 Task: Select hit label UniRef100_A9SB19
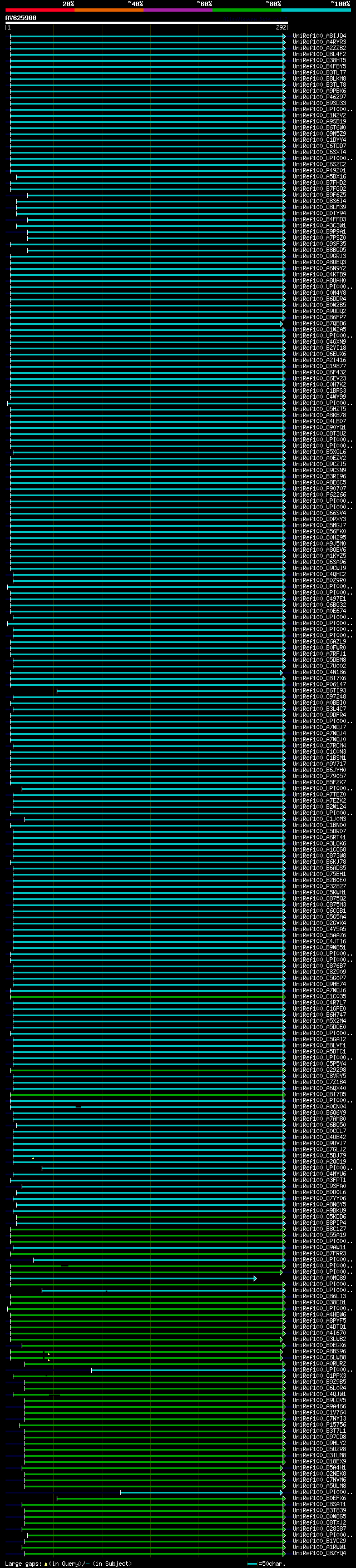(x=319, y=121)
